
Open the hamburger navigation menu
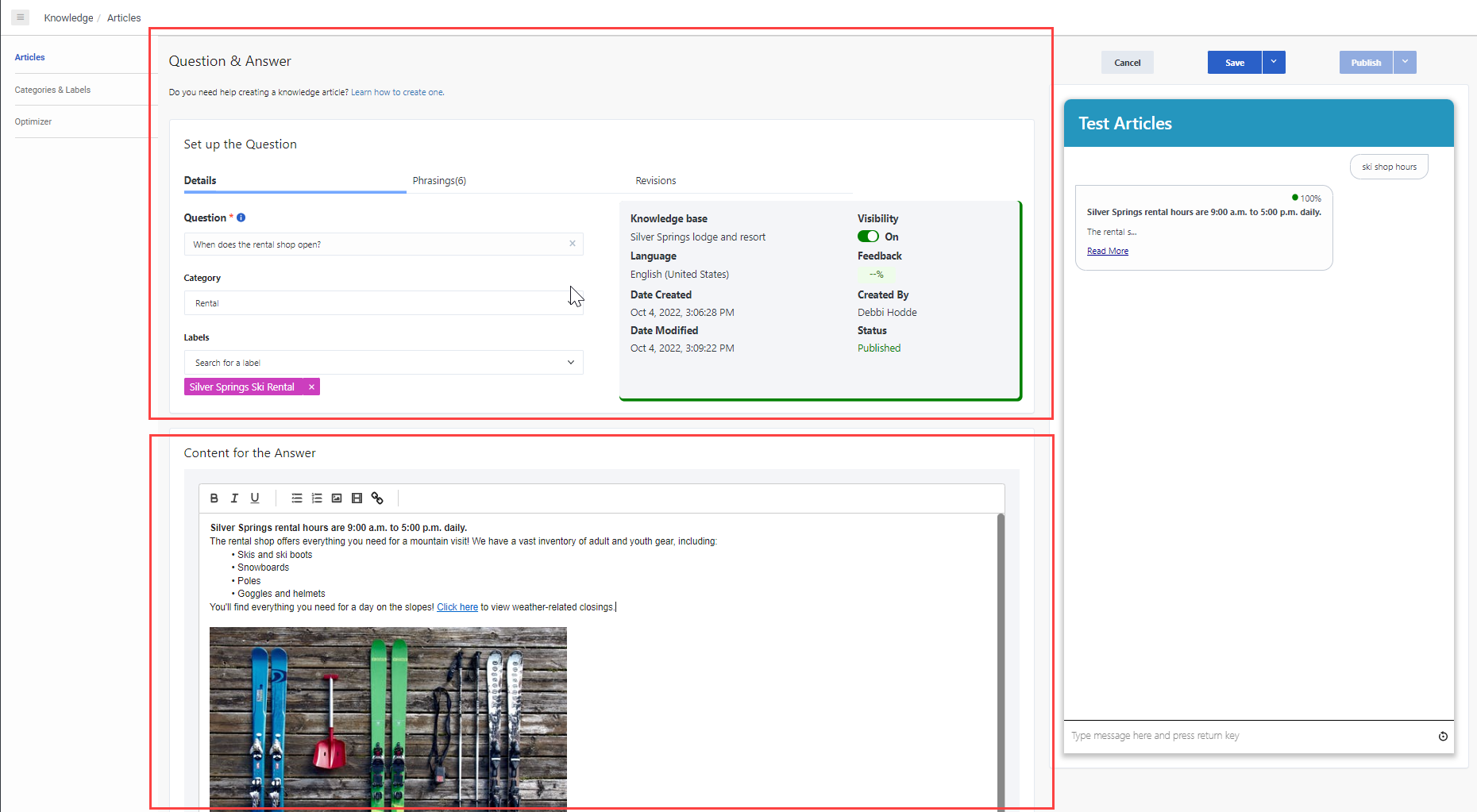(21, 17)
